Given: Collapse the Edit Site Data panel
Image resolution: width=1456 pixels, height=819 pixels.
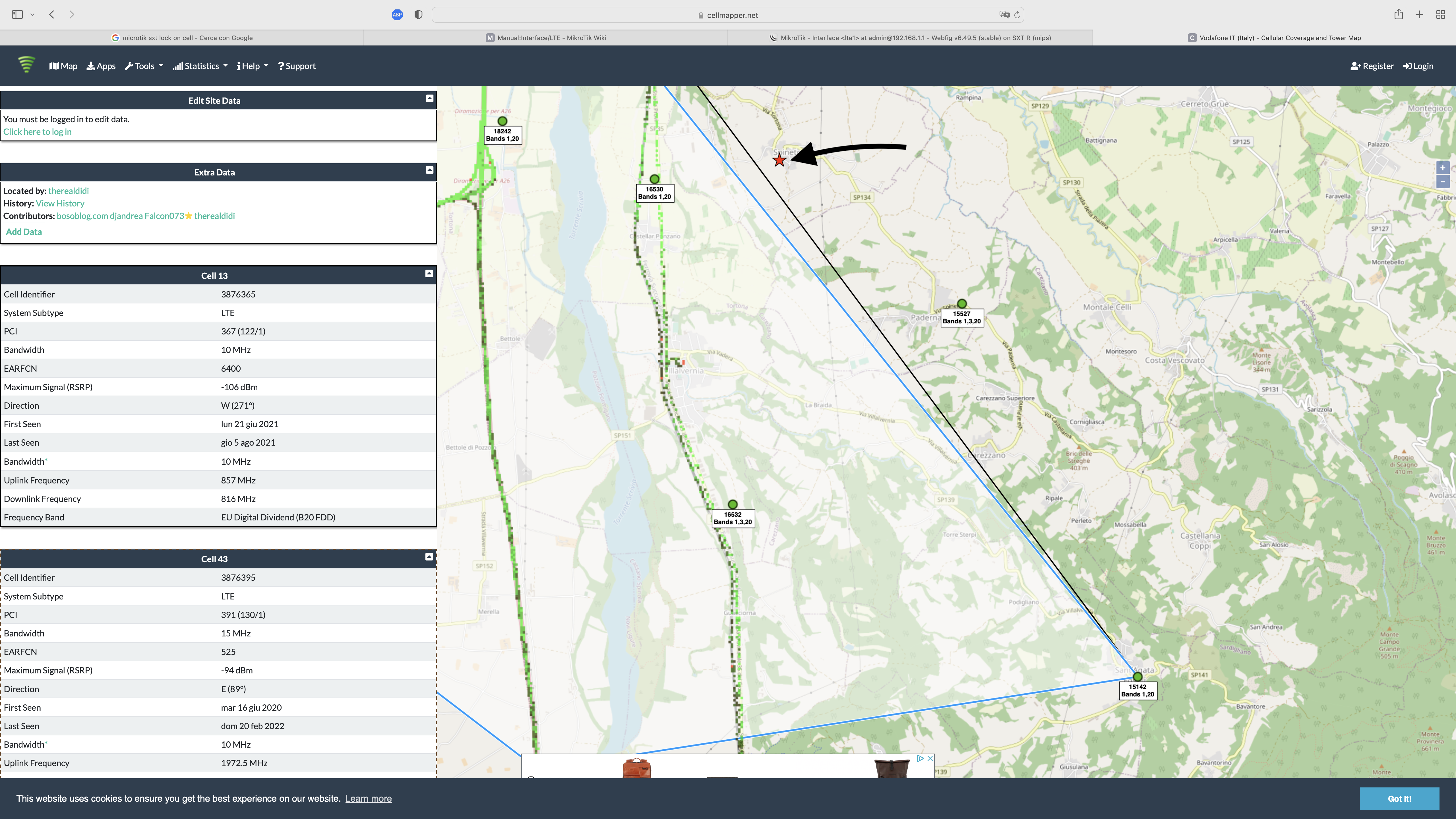Looking at the screenshot, I should tap(430, 98).
